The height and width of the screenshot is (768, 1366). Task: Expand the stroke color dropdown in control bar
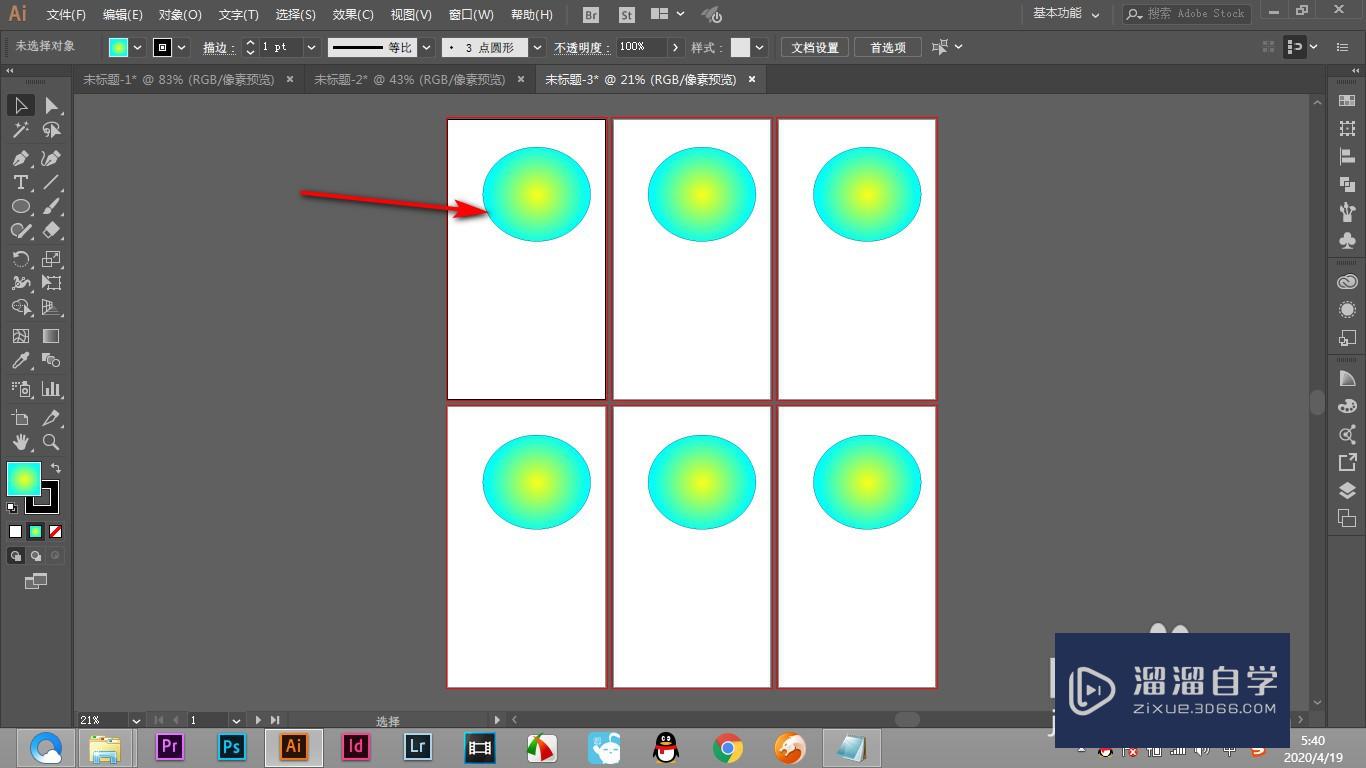coord(182,47)
